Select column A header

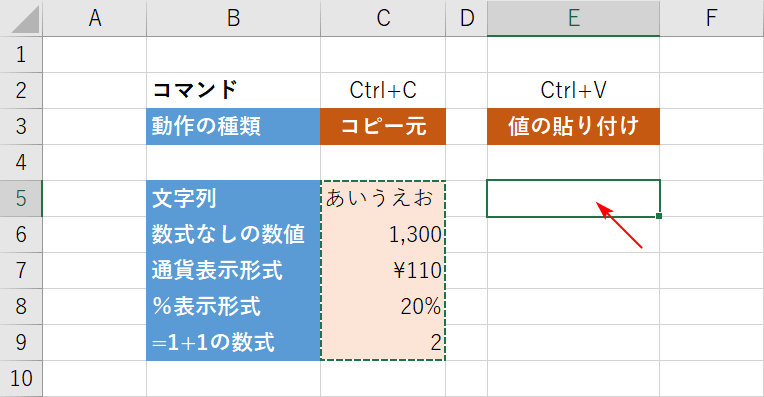[95, 18]
